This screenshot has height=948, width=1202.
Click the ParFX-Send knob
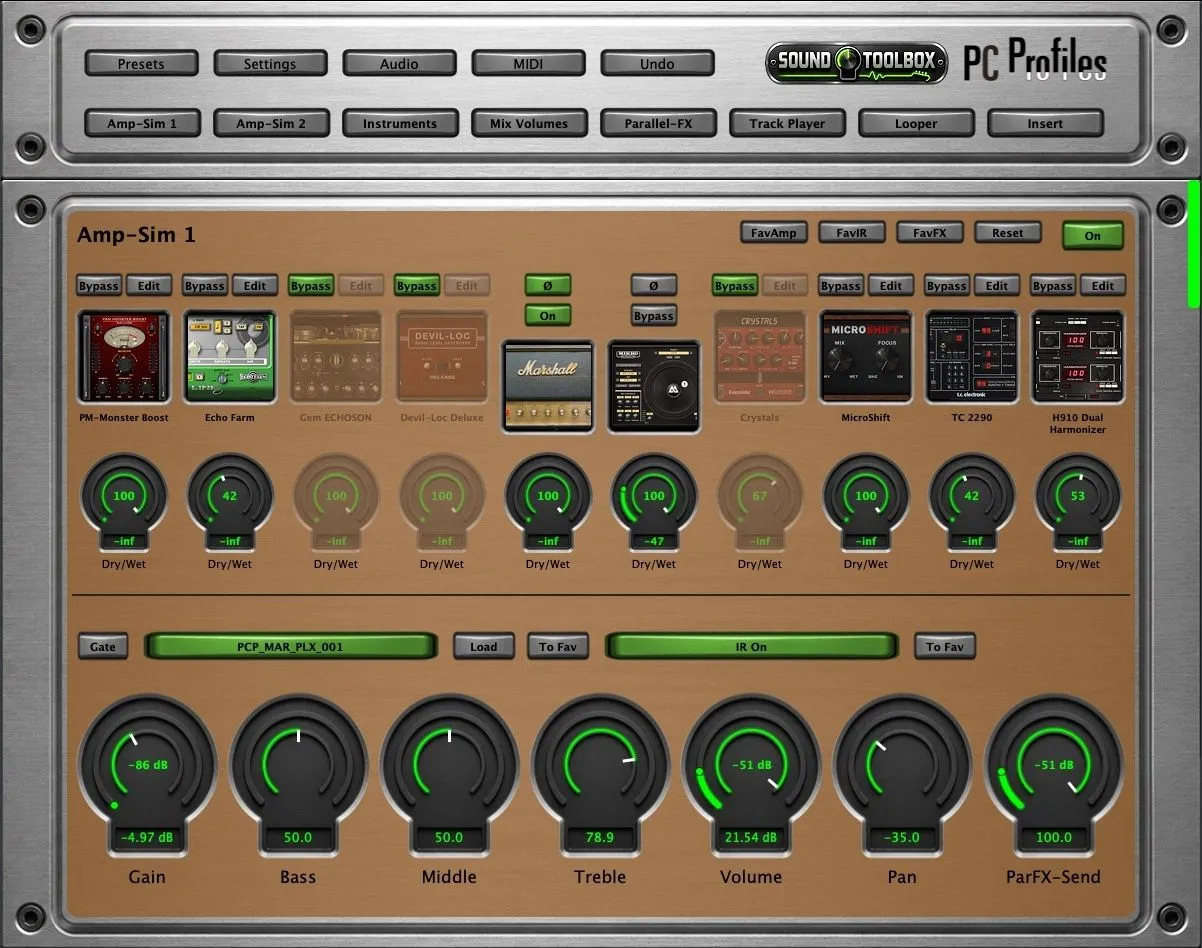tap(1053, 766)
